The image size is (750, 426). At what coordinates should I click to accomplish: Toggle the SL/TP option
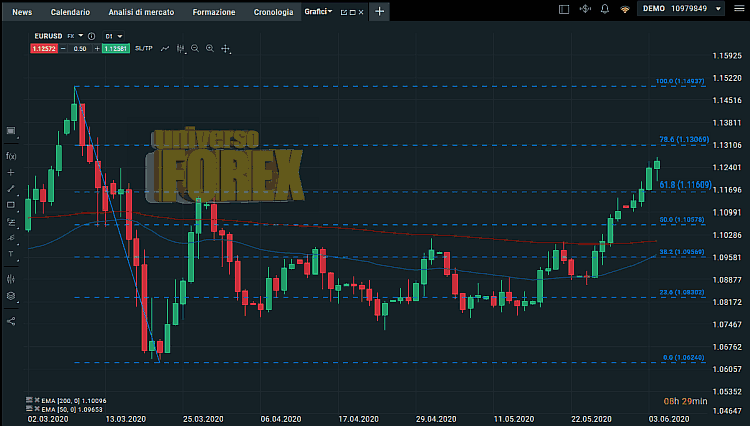[142, 48]
